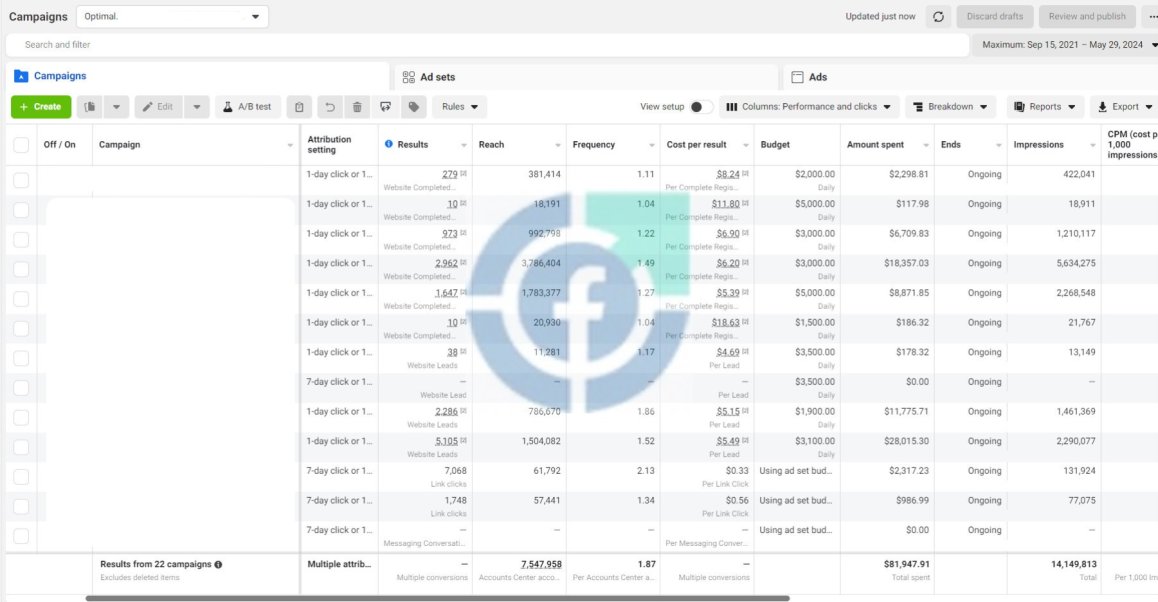Click the cost per result $8.24 link
This screenshot has width=1158, height=602.
[x=727, y=174]
